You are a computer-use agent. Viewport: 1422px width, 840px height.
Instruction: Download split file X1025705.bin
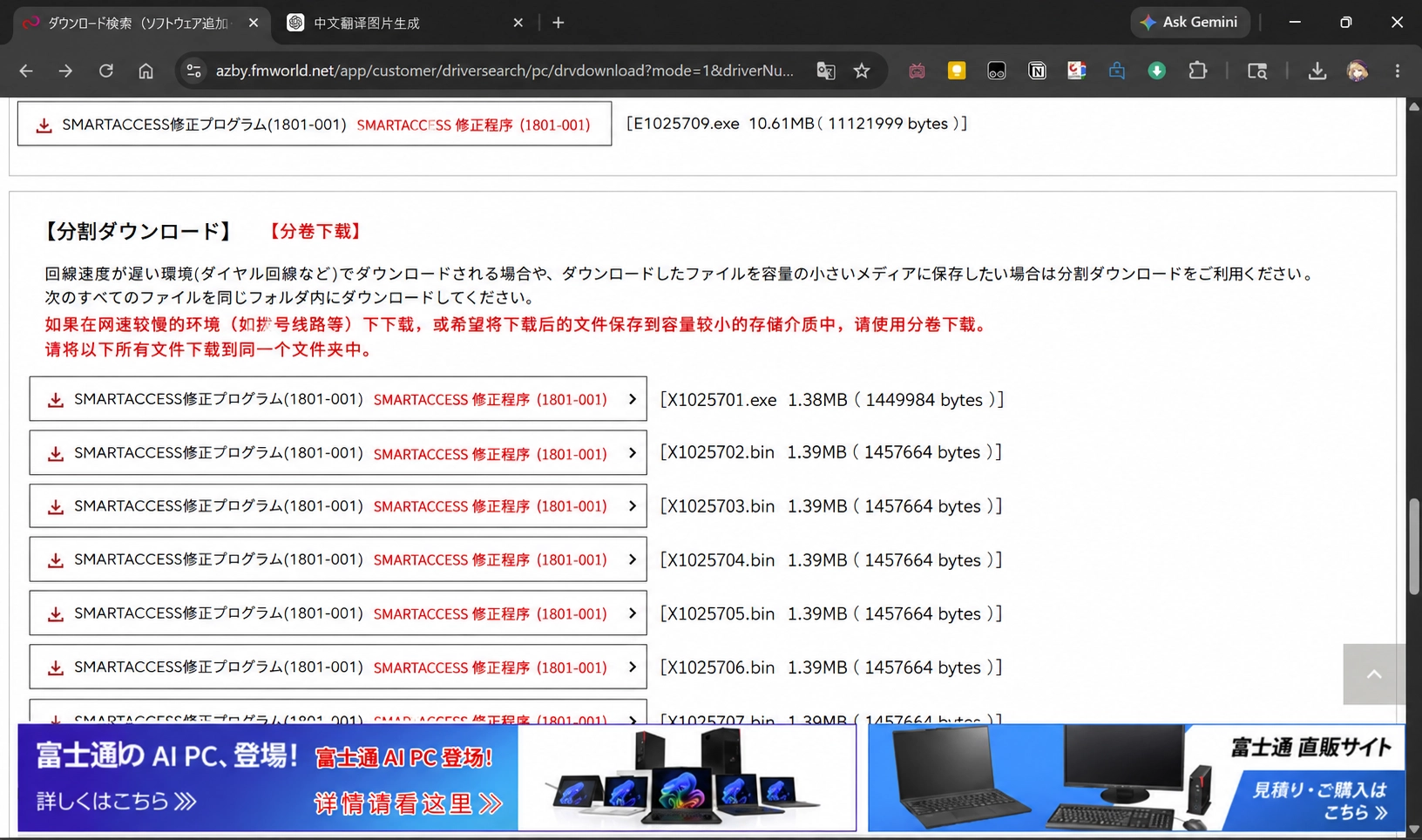pyautogui.click(x=338, y=613)
